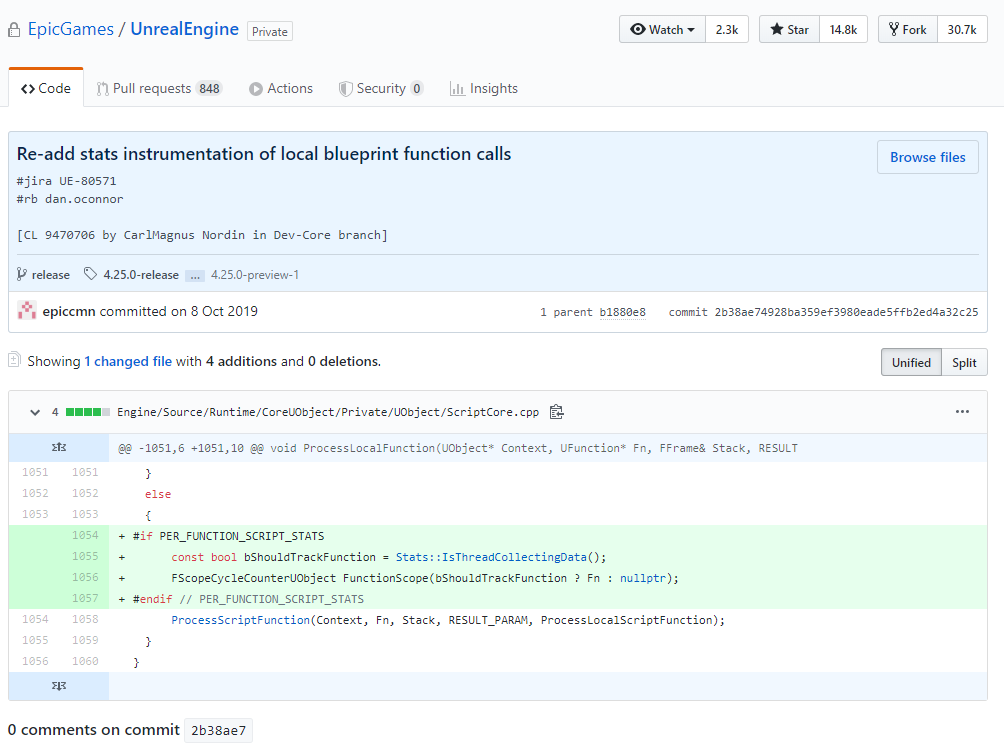This screenshot has width=1004, height=751.
Task: Open the 4.25.0-release tag
Action: 141,275
